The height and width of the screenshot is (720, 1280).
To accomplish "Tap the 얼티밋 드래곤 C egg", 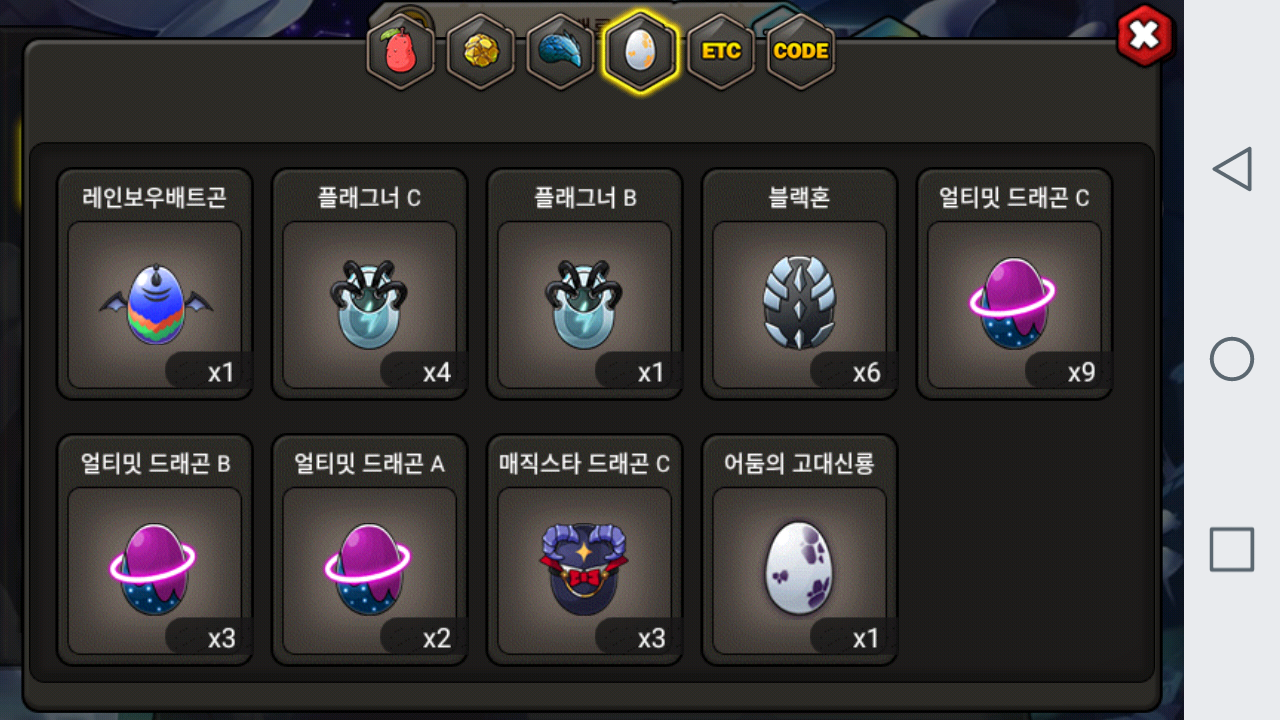I will click(x=1015, y=284).
